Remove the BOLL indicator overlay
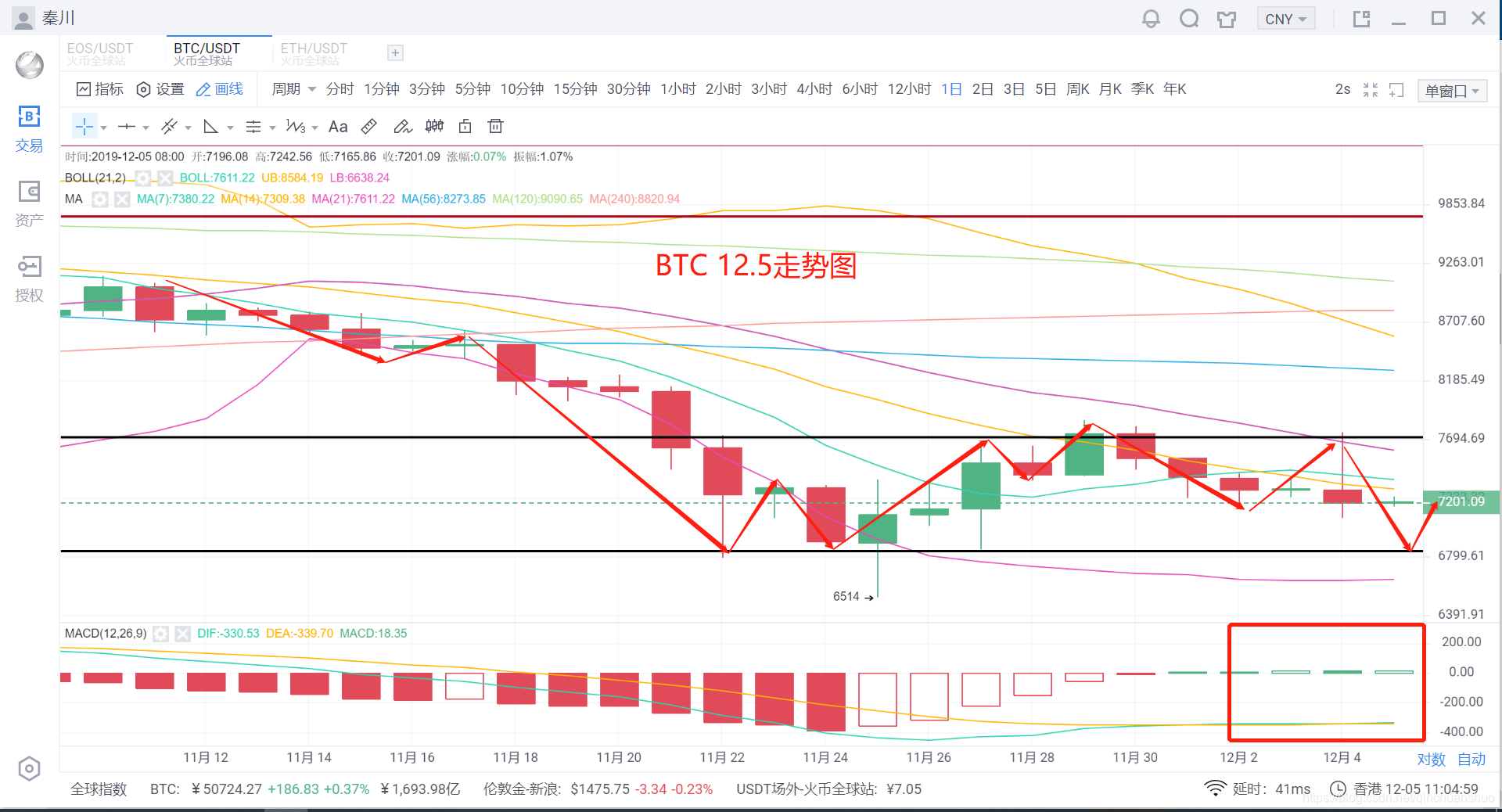This screenshot has height=812, width=1502. [x=165, y=178]
